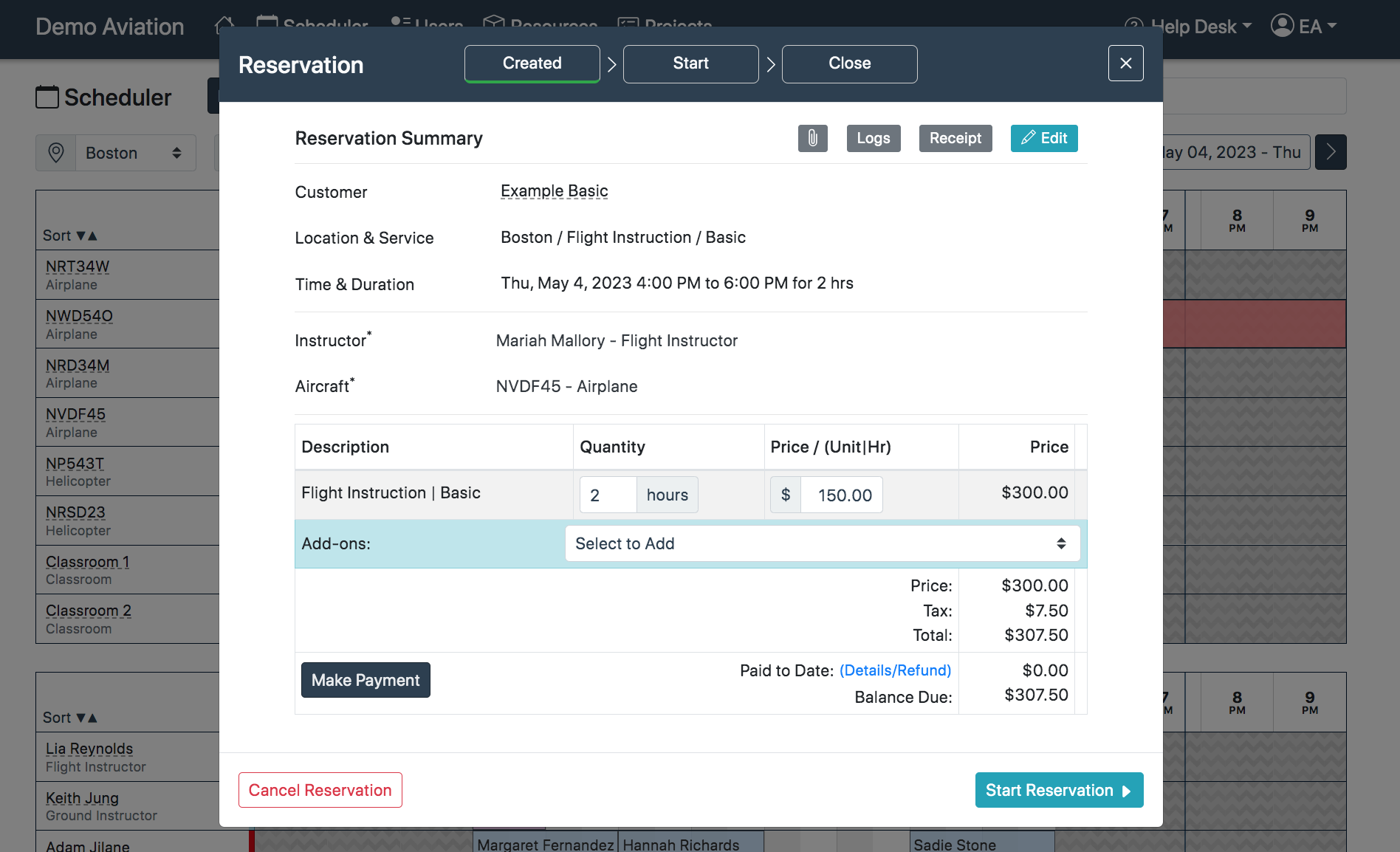Select the Start status step
The image size is (1400, 852).
tap(690, 63)
